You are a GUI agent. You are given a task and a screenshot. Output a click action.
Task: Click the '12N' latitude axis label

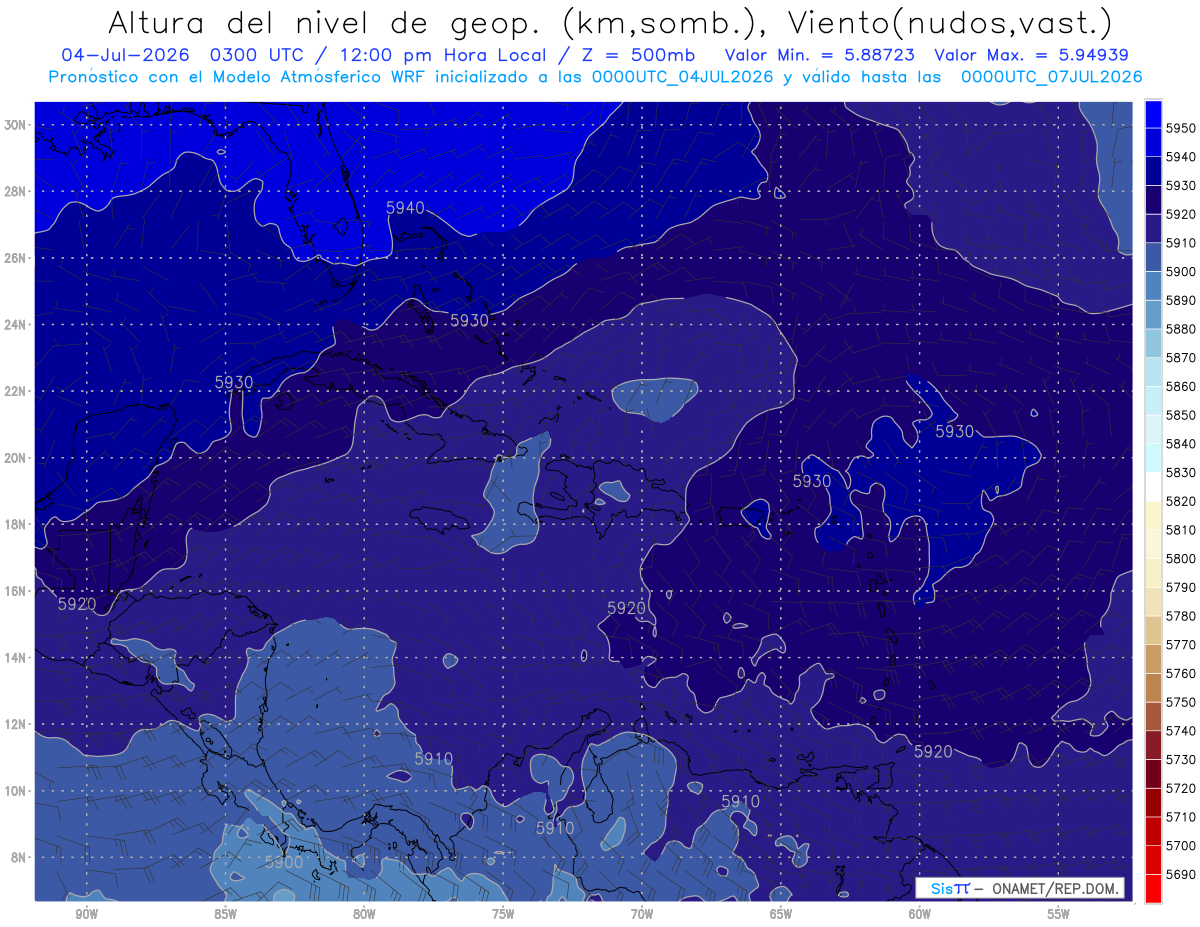tap(15, 724)
